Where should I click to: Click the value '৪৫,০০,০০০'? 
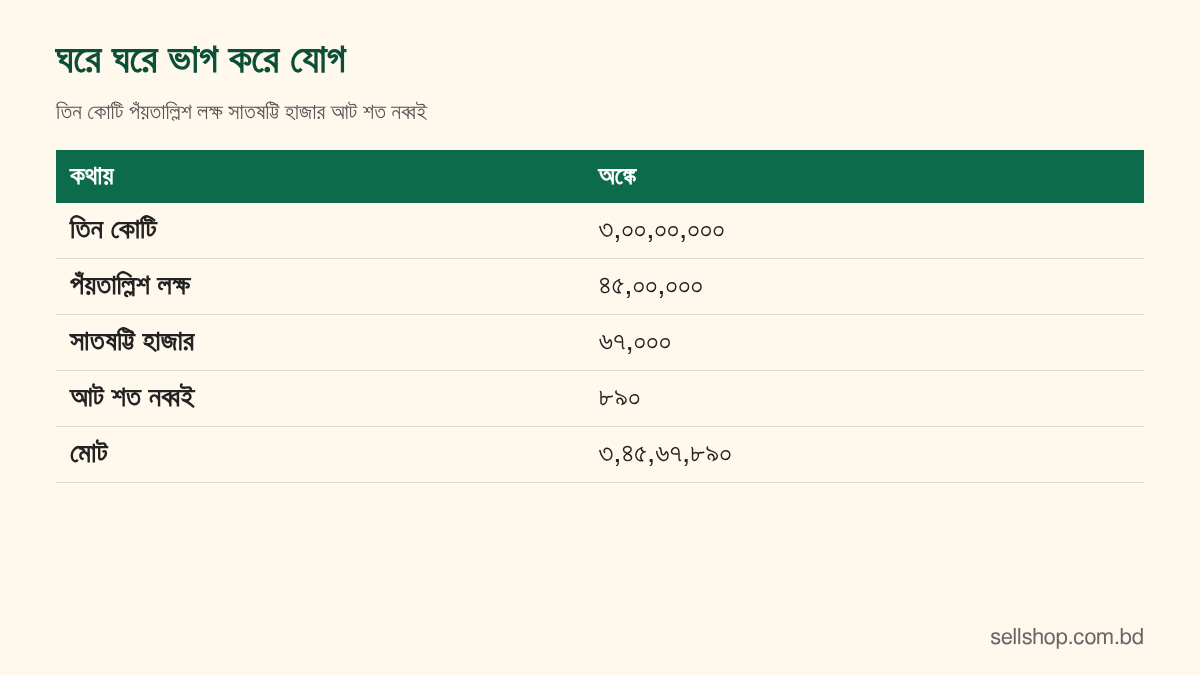[650, 287]
